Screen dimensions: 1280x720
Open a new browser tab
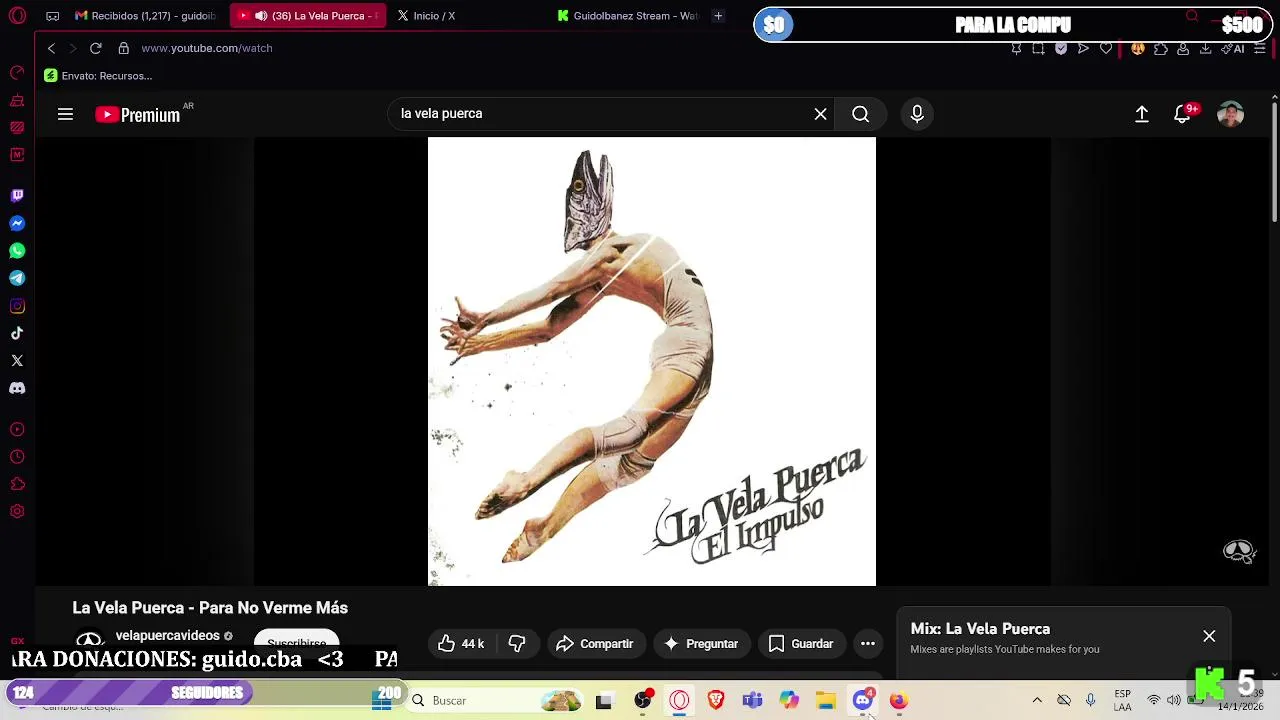718,16
